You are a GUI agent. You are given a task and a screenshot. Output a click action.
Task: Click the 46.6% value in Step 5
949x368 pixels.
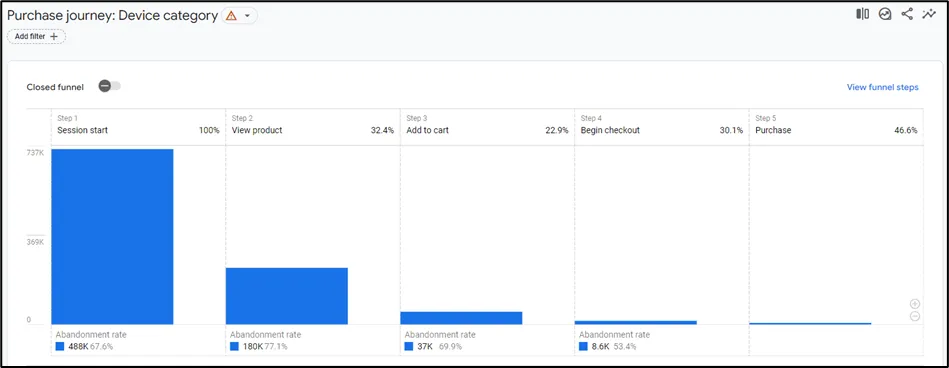coord(905,130)
